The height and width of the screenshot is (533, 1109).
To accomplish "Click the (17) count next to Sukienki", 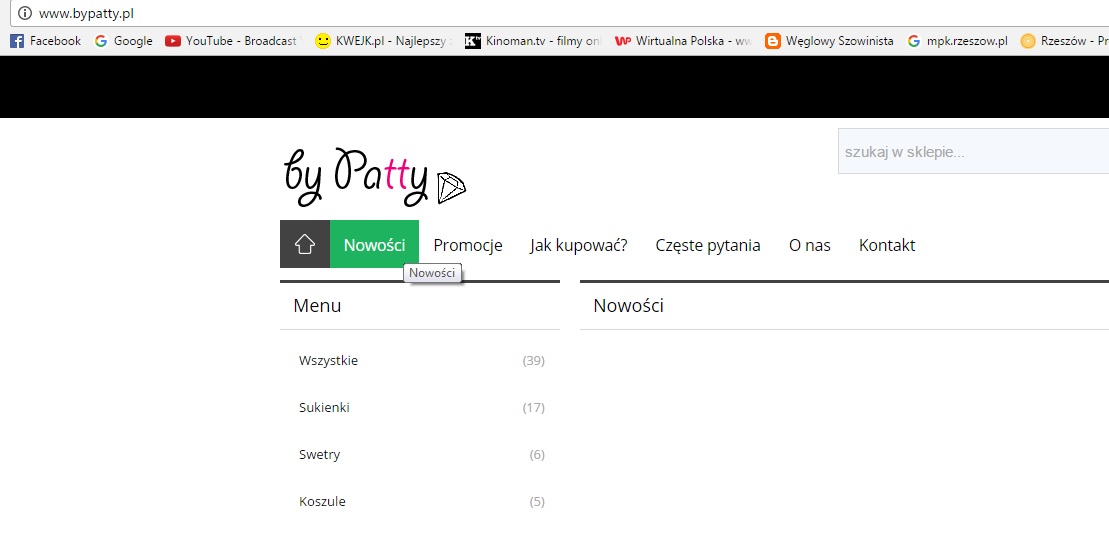I will (x=534, y=407).
